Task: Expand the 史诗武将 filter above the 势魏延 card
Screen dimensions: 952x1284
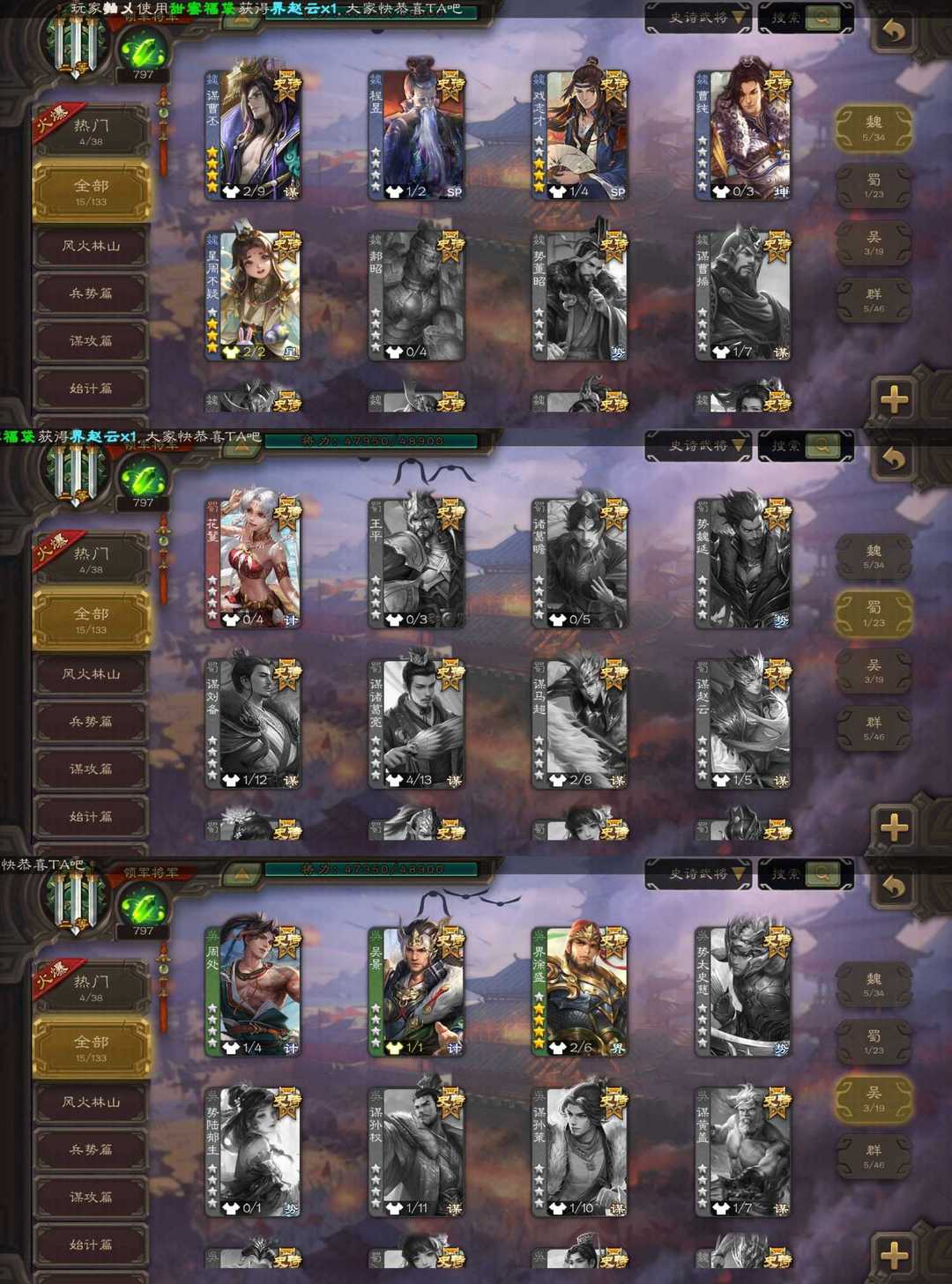Action: 698,446
